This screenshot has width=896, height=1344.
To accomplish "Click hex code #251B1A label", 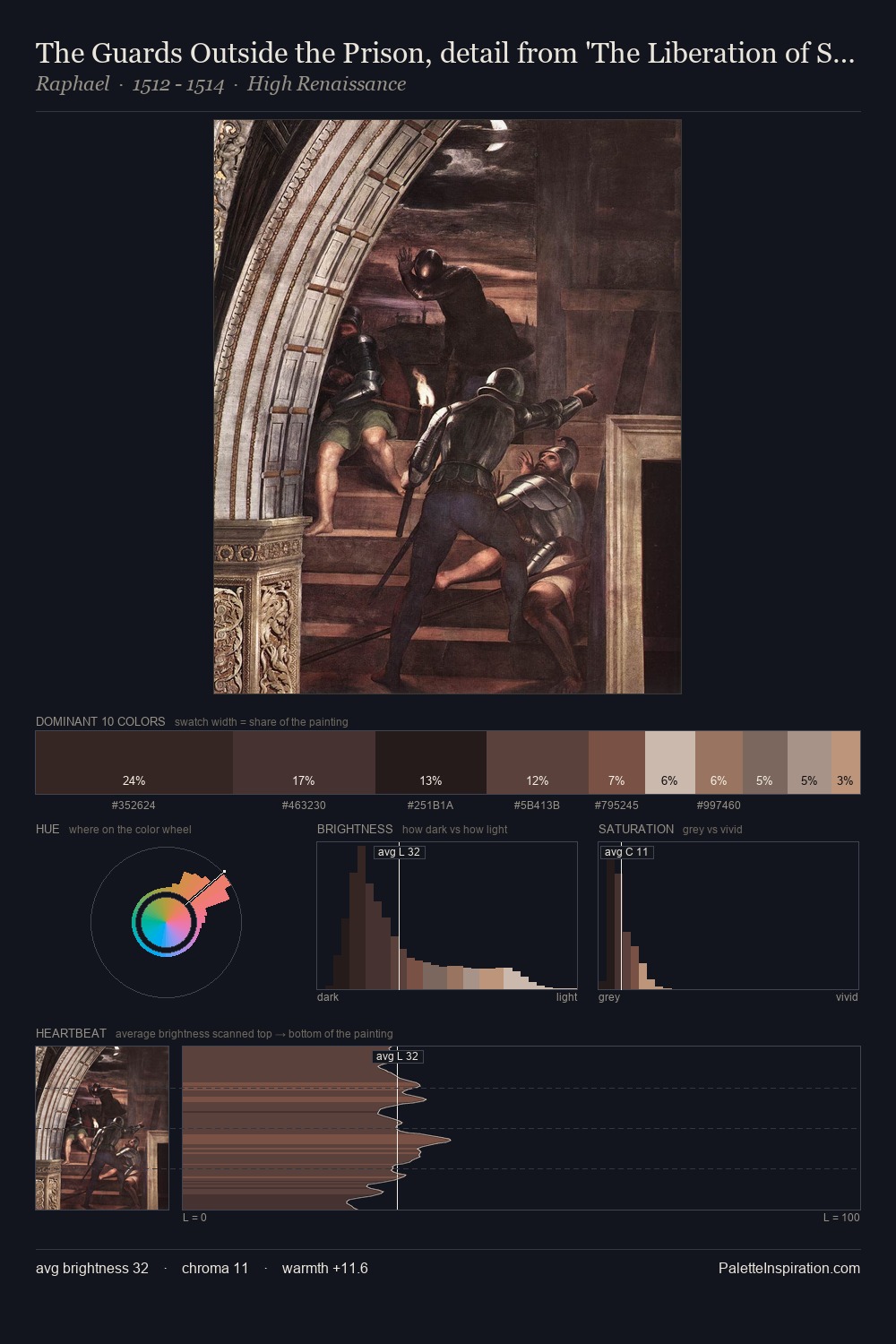I will (x=430, y=806).
